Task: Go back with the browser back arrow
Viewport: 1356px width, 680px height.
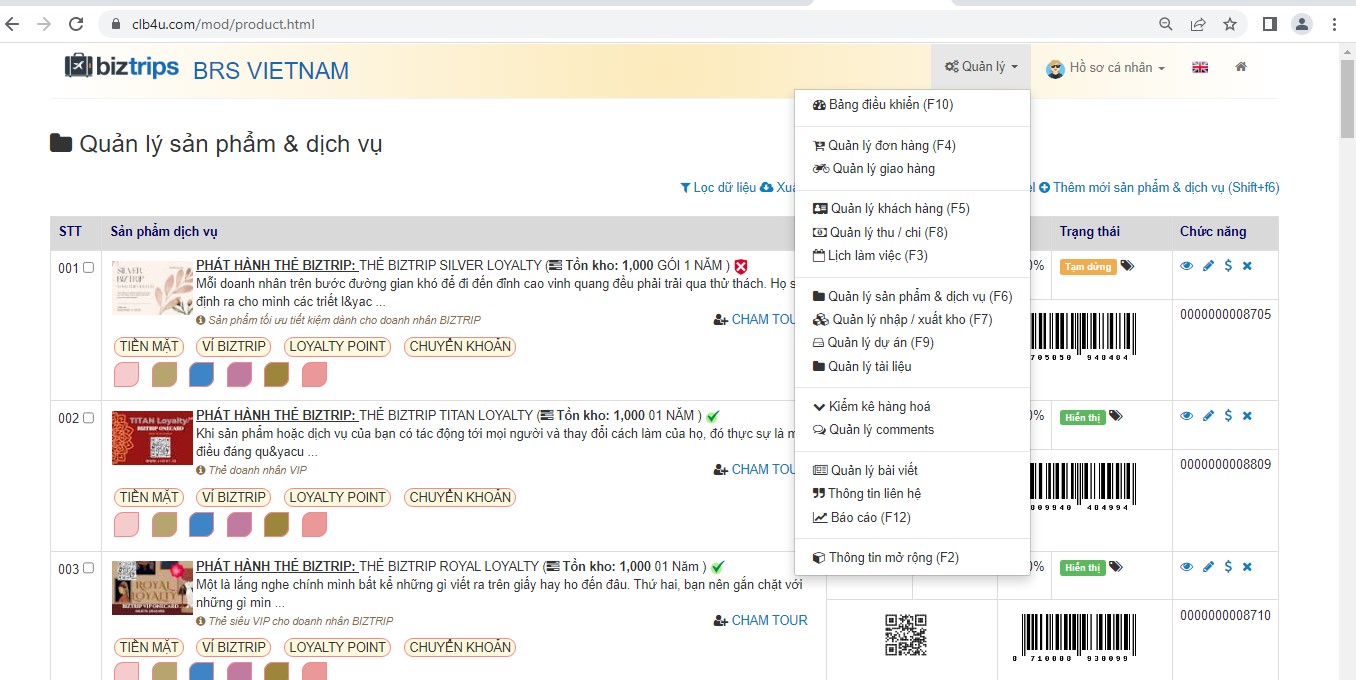Action: [13, 24]
